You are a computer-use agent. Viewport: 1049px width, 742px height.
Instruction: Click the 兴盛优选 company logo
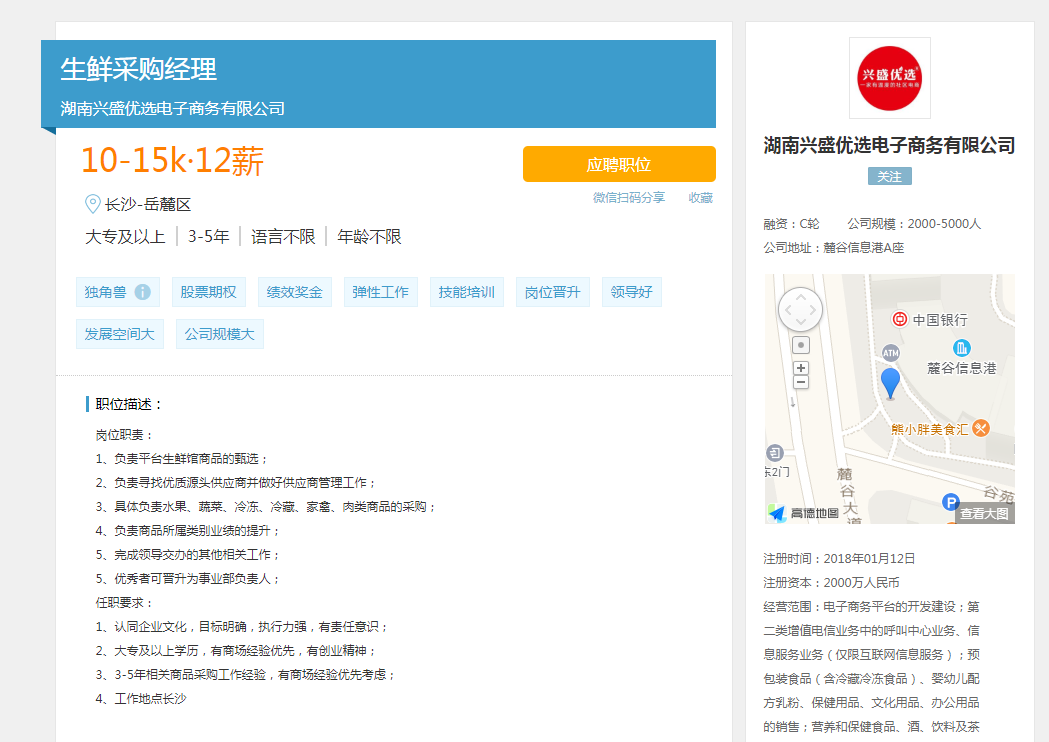890,78
